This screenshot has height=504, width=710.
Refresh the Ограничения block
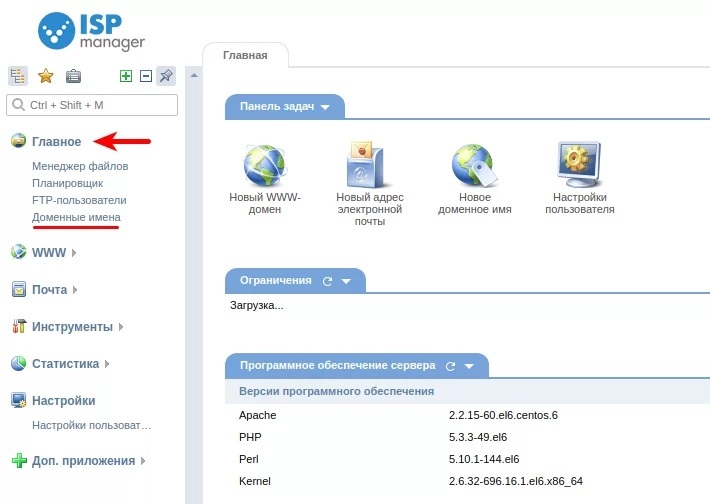[x=327, y=281]
